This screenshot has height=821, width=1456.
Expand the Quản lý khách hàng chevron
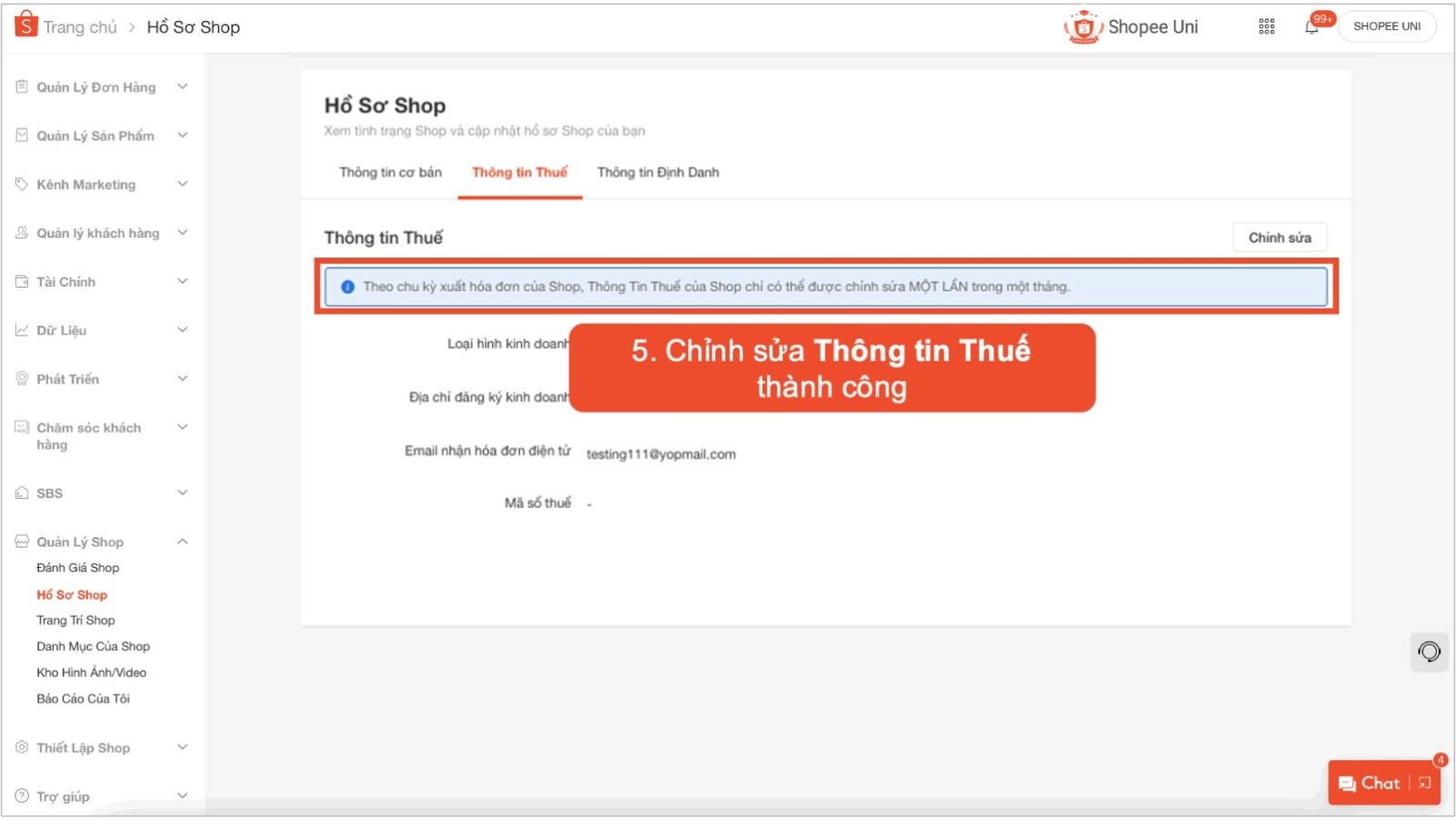182,232
